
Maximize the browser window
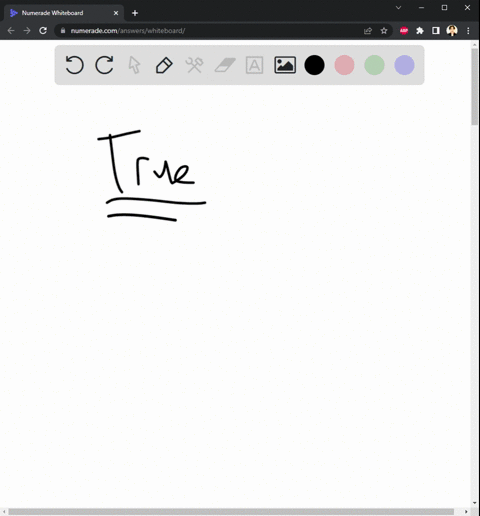(444, 7)
